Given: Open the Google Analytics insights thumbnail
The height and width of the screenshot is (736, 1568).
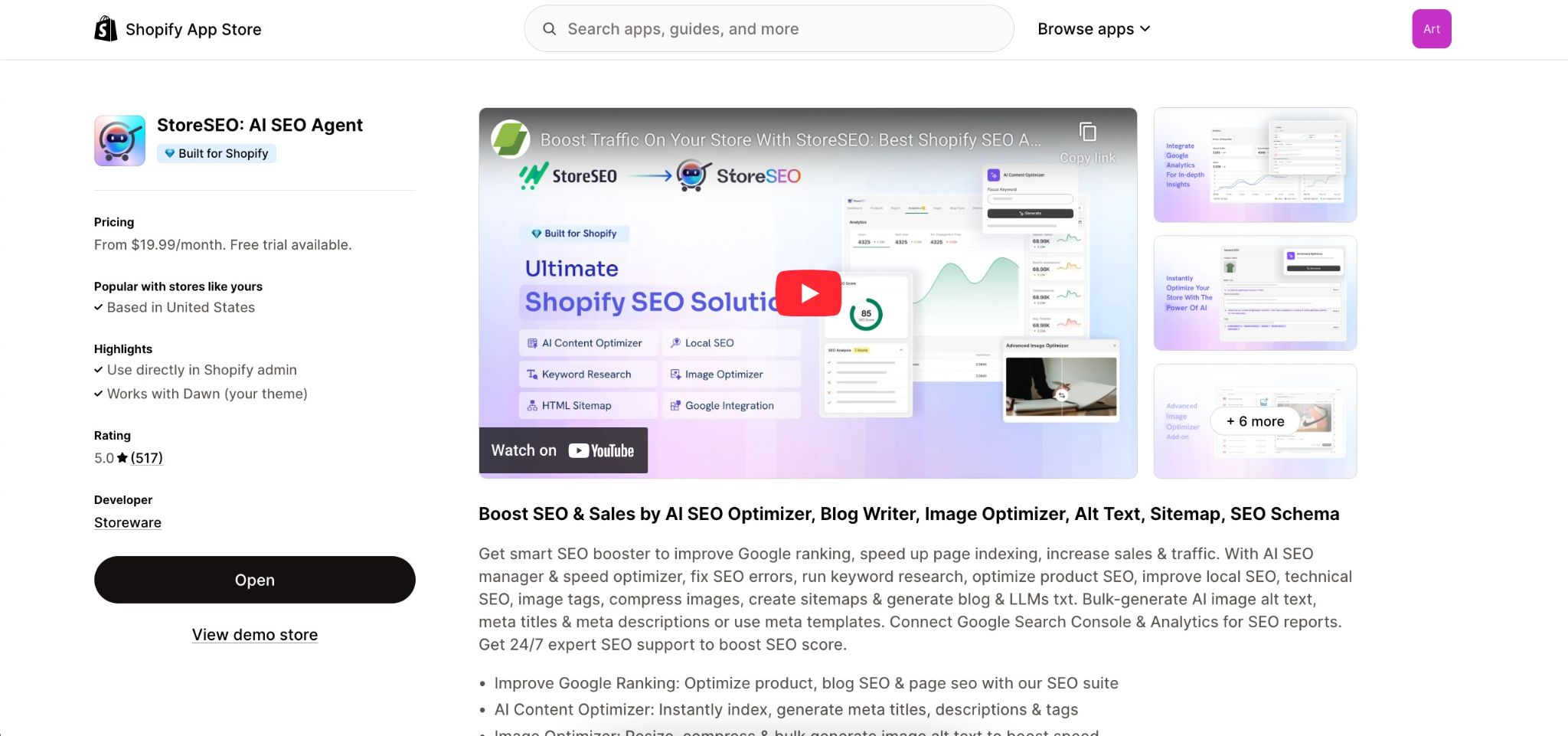Looking at the screenshot, I should 1255,165.
